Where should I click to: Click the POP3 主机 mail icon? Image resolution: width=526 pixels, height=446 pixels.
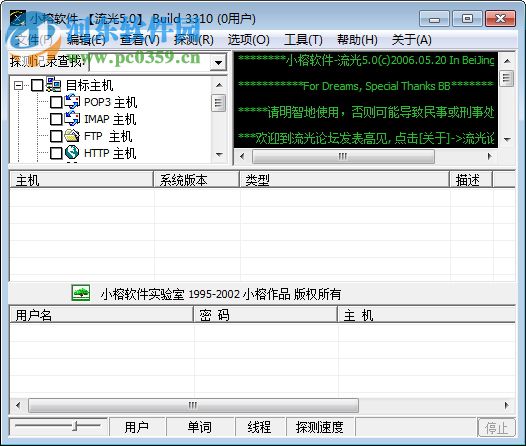point(72,102)
